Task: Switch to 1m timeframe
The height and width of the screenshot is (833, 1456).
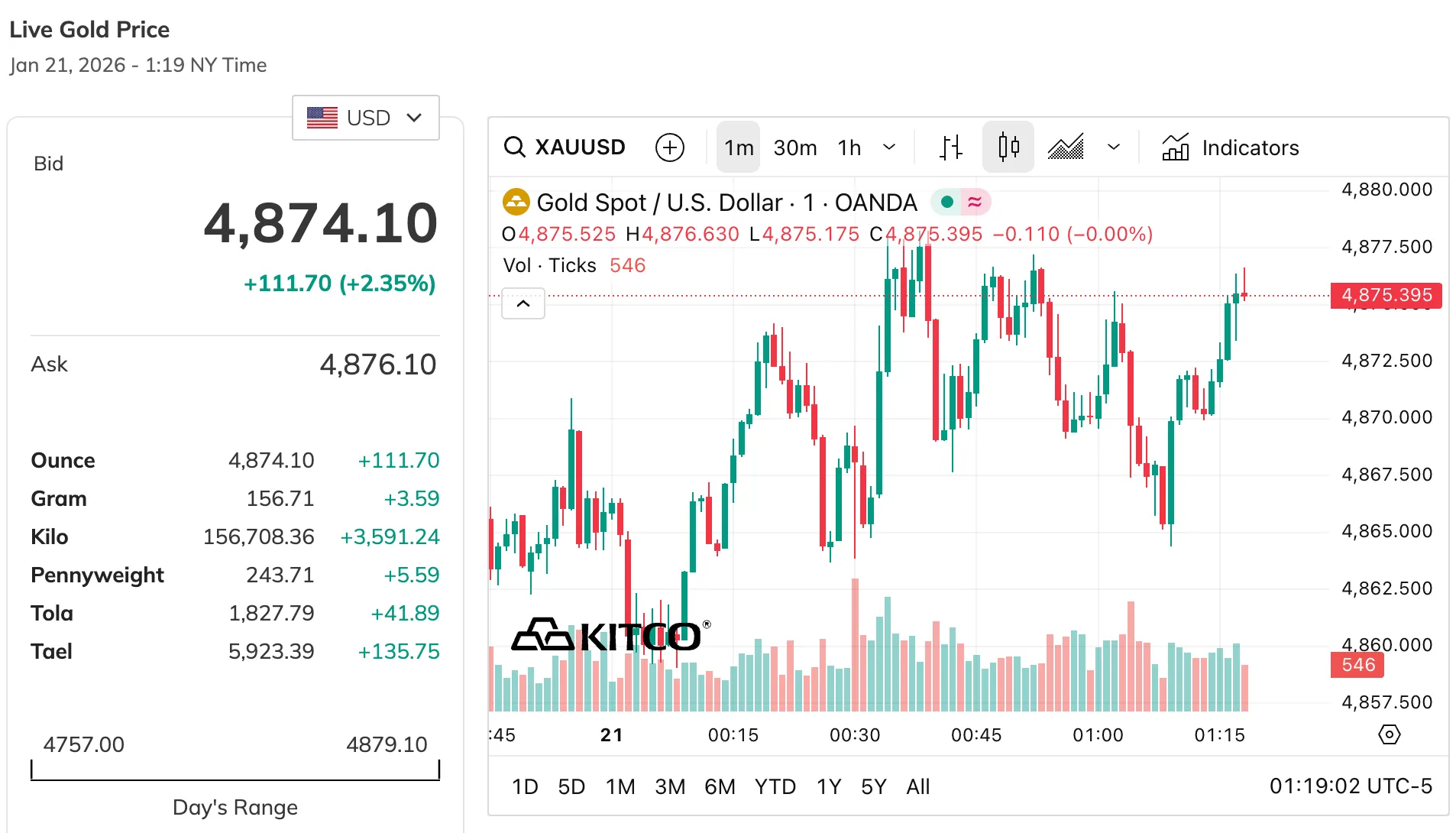Action: 739,147
